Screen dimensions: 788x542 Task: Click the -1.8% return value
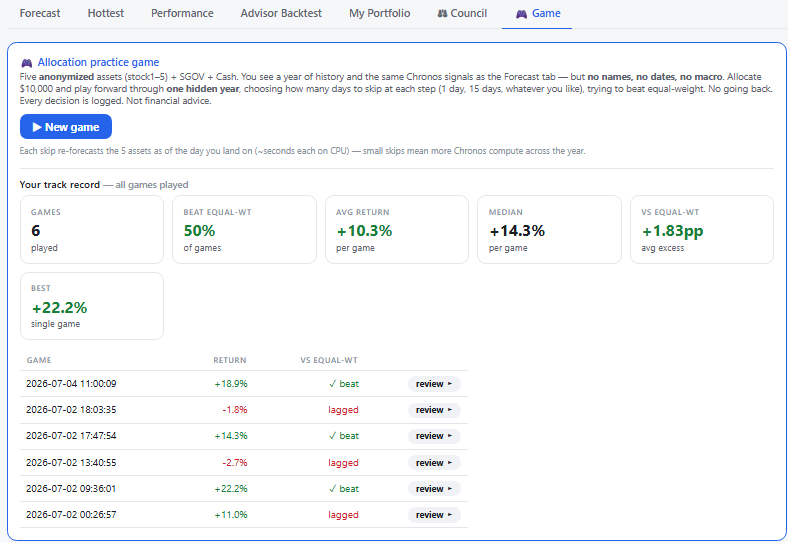pyautogui.click(x=235, y=410)
